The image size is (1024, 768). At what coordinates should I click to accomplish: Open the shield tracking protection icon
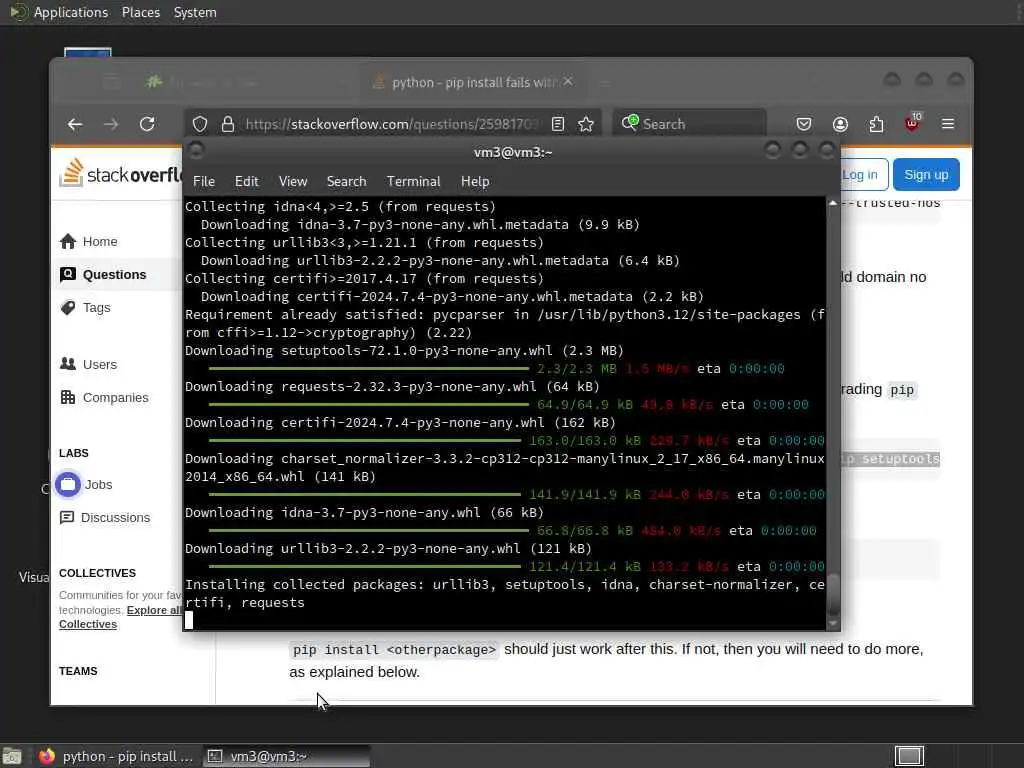[200, 124]
